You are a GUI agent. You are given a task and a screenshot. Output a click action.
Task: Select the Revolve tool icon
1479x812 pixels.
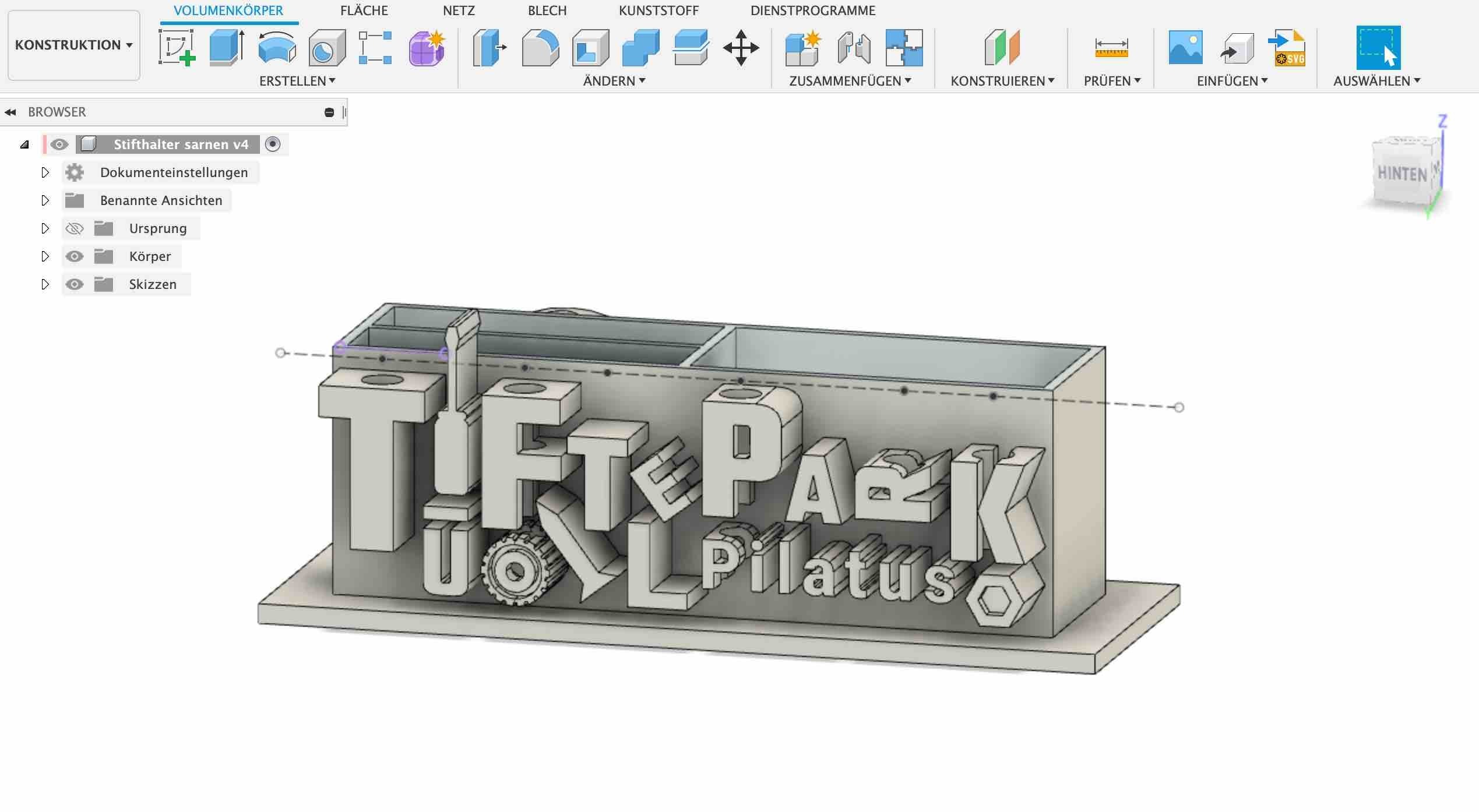click(277, 48)
